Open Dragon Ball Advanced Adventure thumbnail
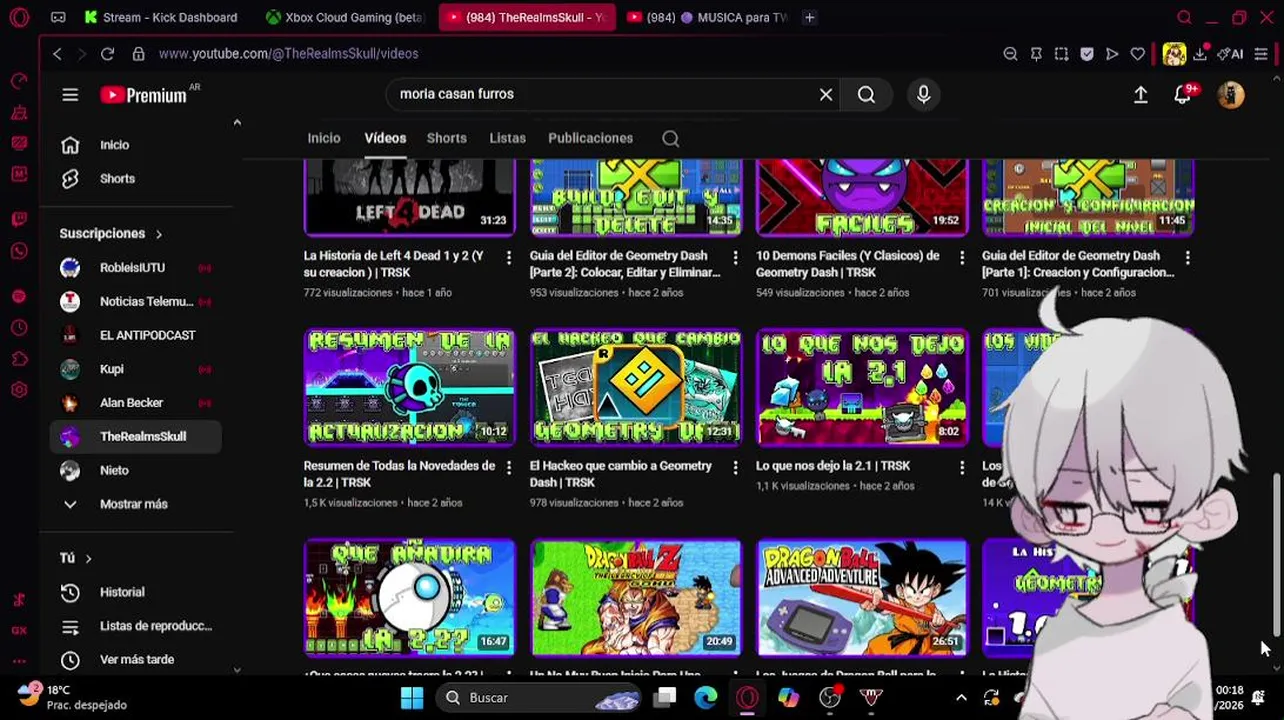The height and width of the screenshot is (720, 1284). 862,597
